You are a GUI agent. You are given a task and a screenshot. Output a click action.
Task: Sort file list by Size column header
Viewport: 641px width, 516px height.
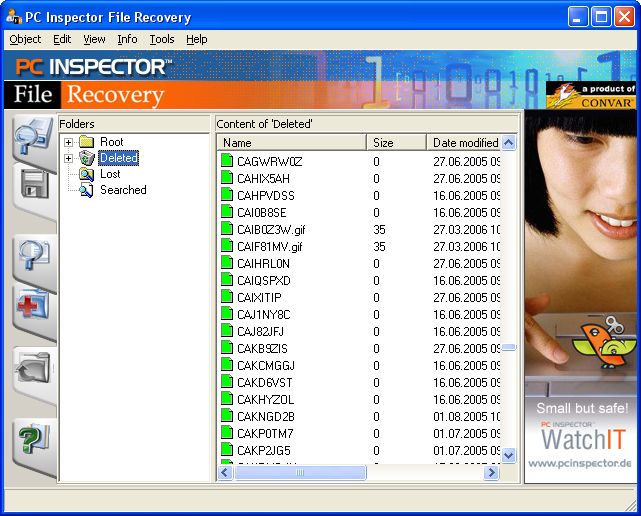pyautogui.click(x=397, y=143)
